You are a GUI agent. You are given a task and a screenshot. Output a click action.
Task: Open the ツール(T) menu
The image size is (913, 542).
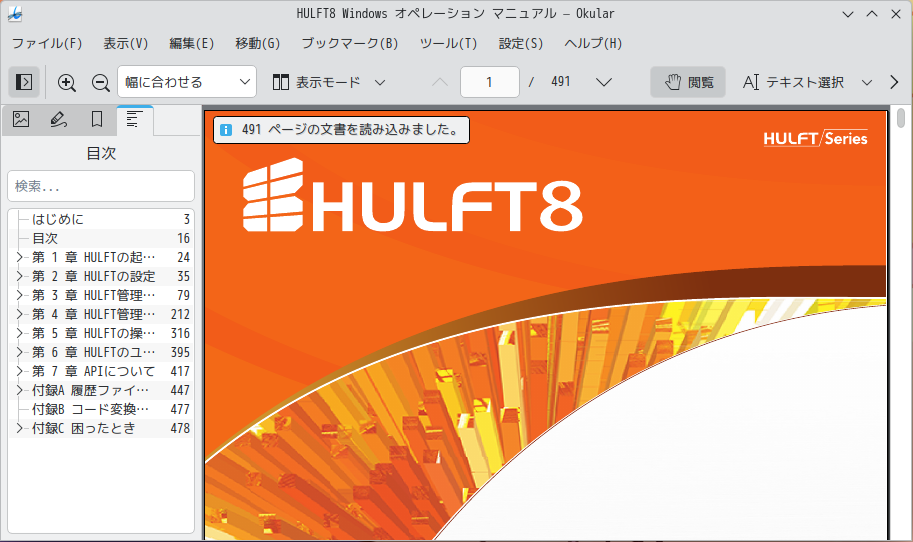tap(448, 44)
